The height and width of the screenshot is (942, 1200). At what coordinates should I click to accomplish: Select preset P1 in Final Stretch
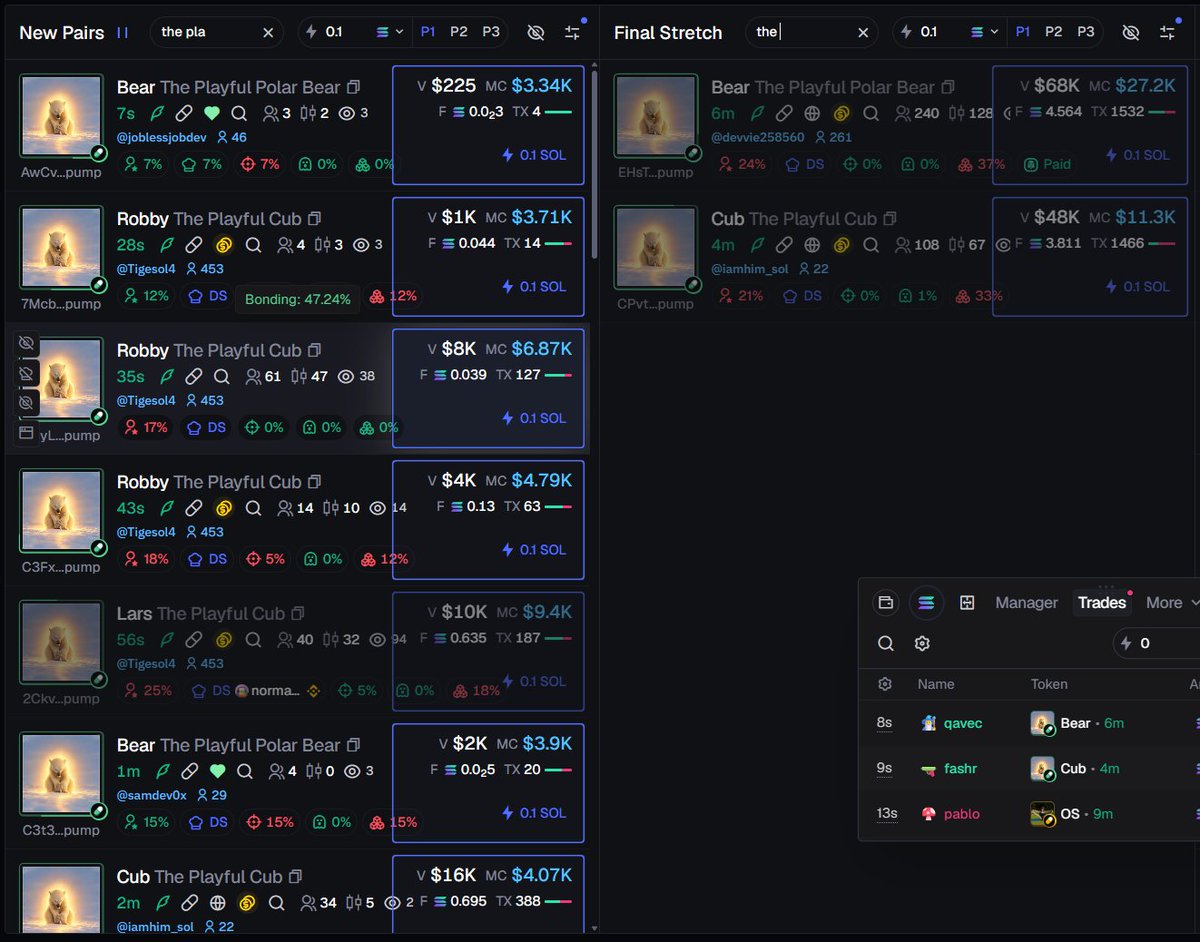(x=1023, y=32)
